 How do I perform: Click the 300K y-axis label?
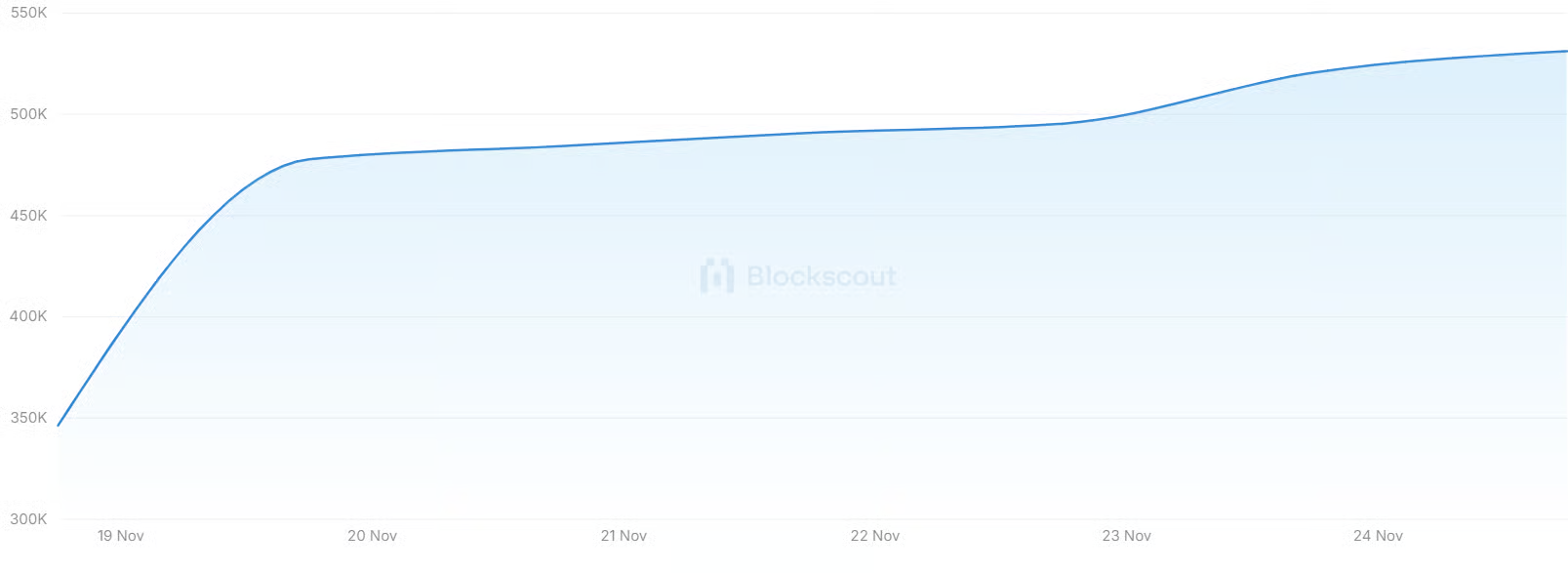(28, 519)
